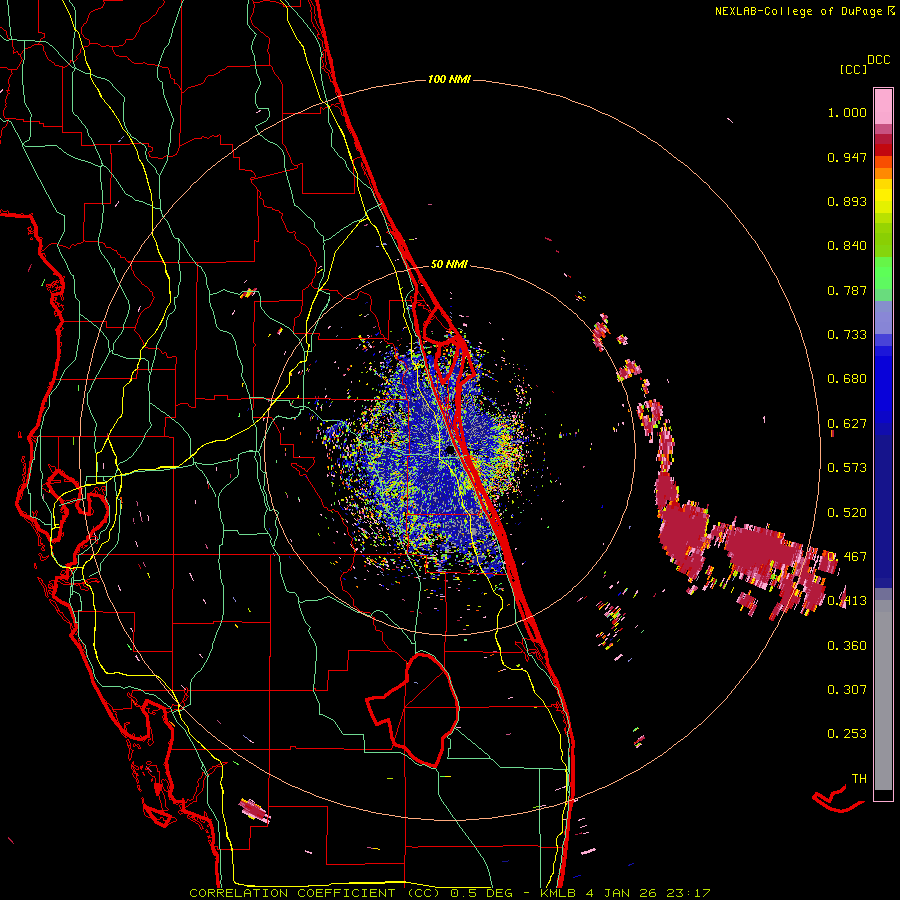The image size is (900, 900).
Task: Click the 0.787 scale value
Action: 847,290
